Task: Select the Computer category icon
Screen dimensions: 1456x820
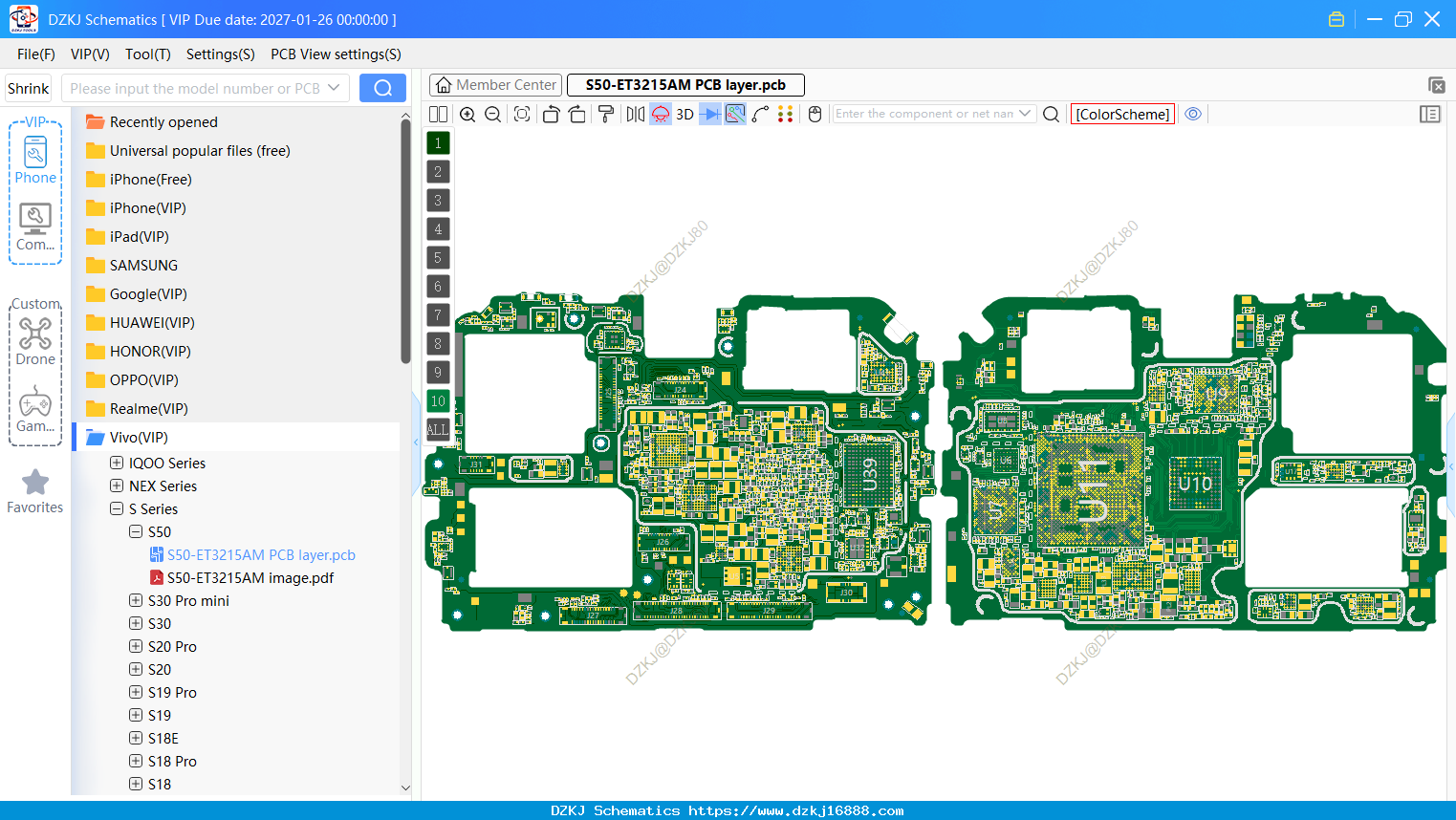Action: 35,227
